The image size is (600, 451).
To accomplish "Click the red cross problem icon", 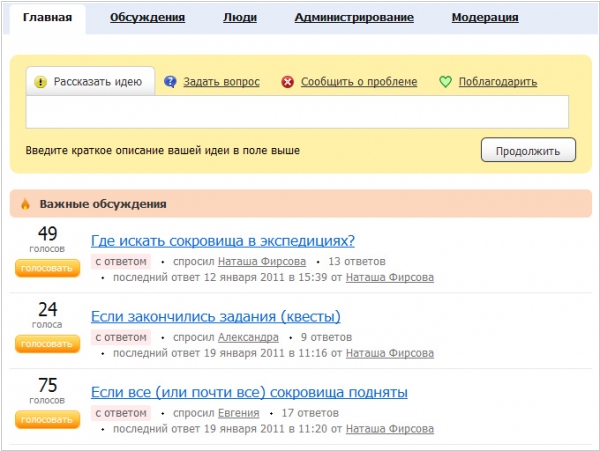I will pyautogui.click(x=287, y=82).
